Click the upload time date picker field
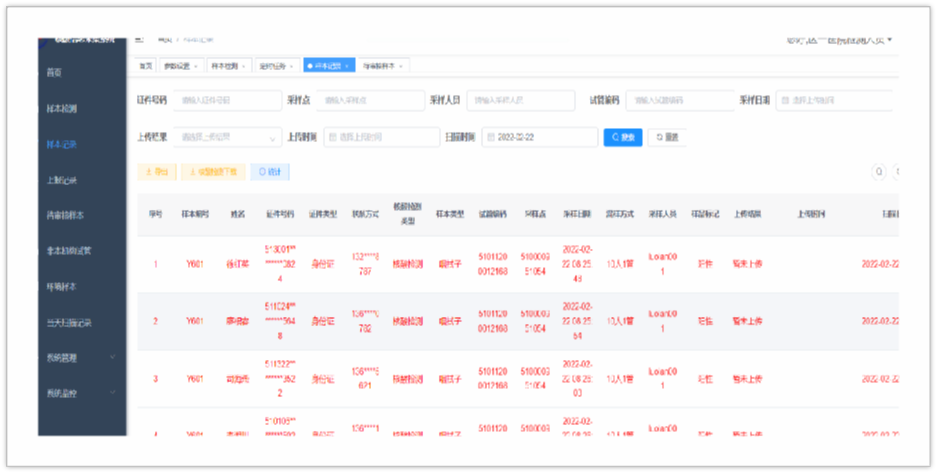 tap(380, 137)
